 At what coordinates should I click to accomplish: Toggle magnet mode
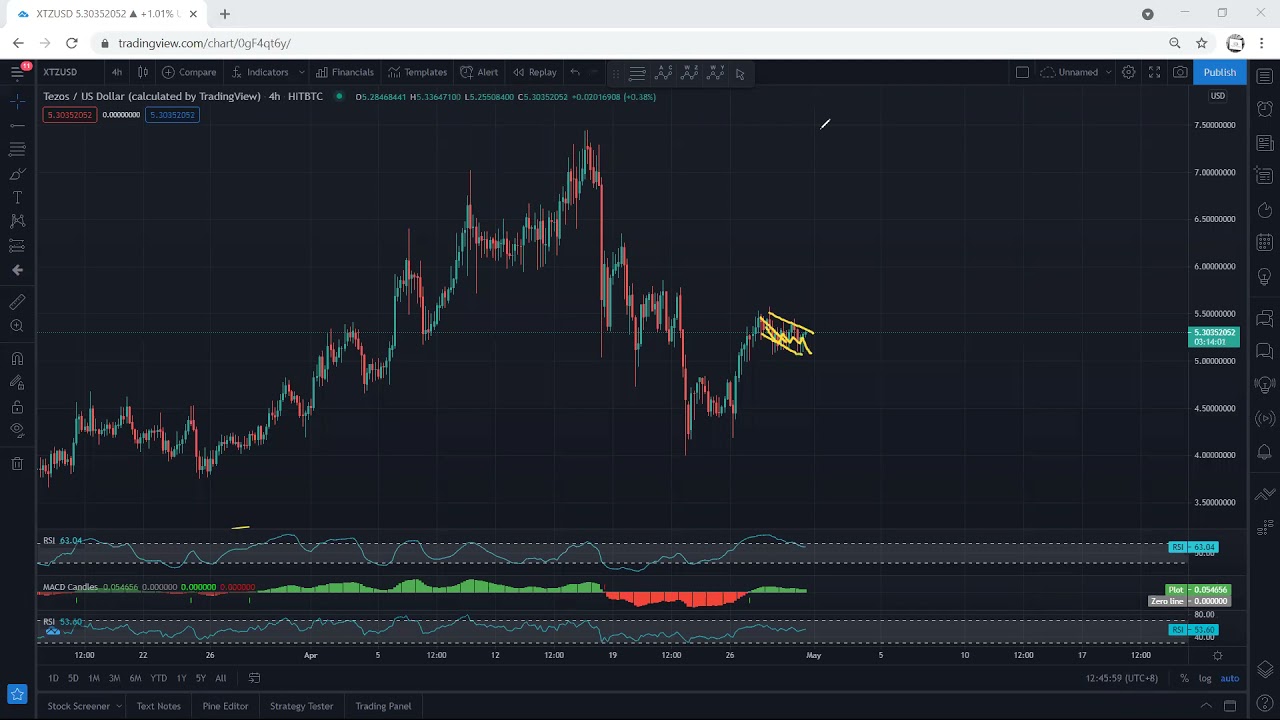[x=17, y=359]
